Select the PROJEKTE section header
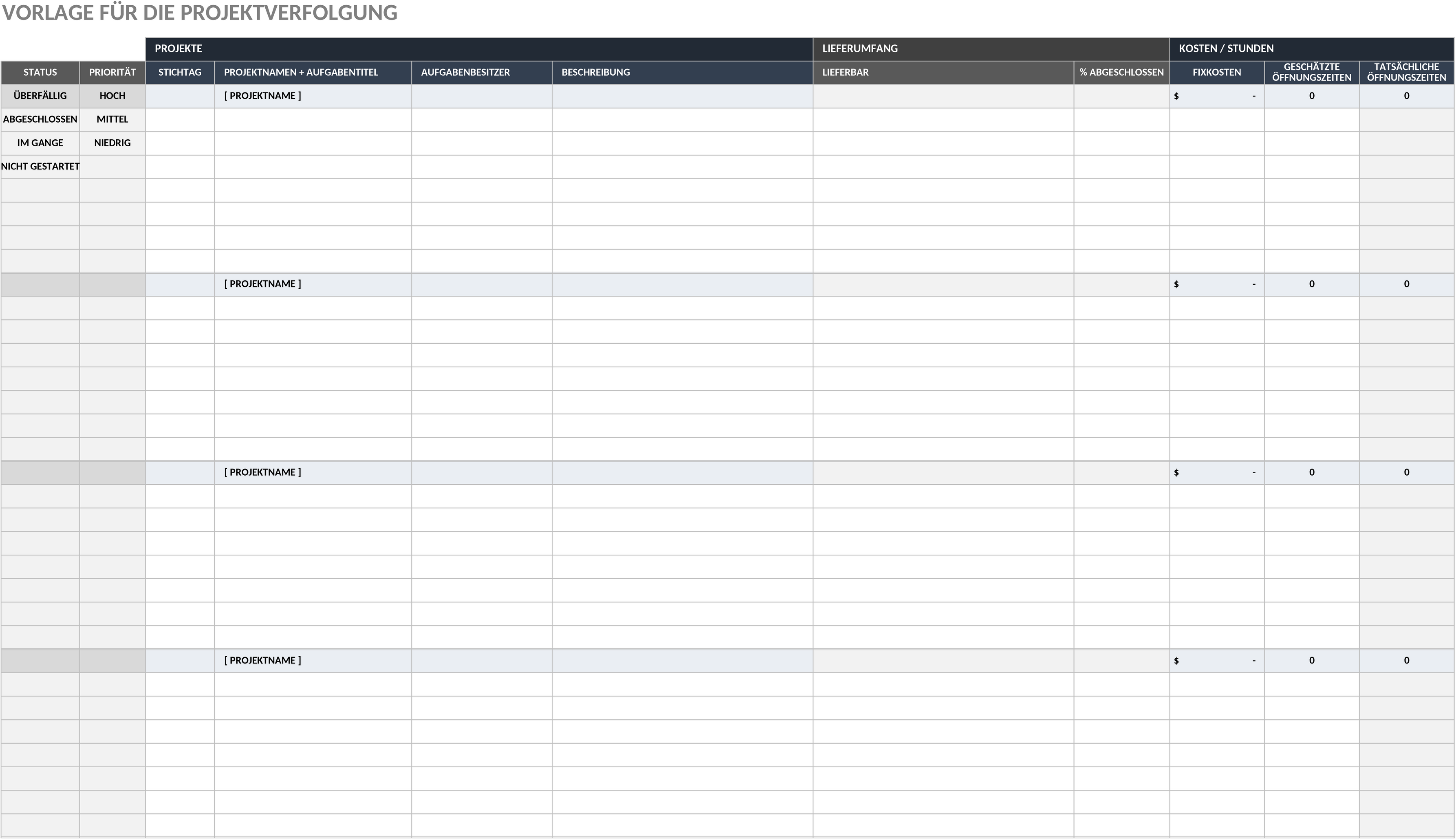Screen dimensions: 1456x839 [x=479, y=49]
